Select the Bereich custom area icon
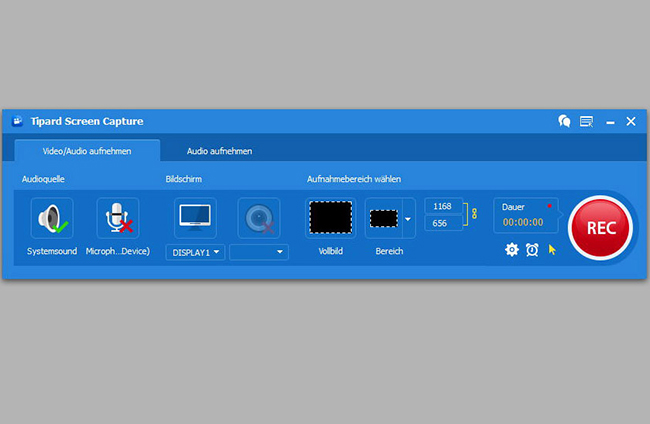The height and width of the screenshot is (424, 650). [383, 218]
